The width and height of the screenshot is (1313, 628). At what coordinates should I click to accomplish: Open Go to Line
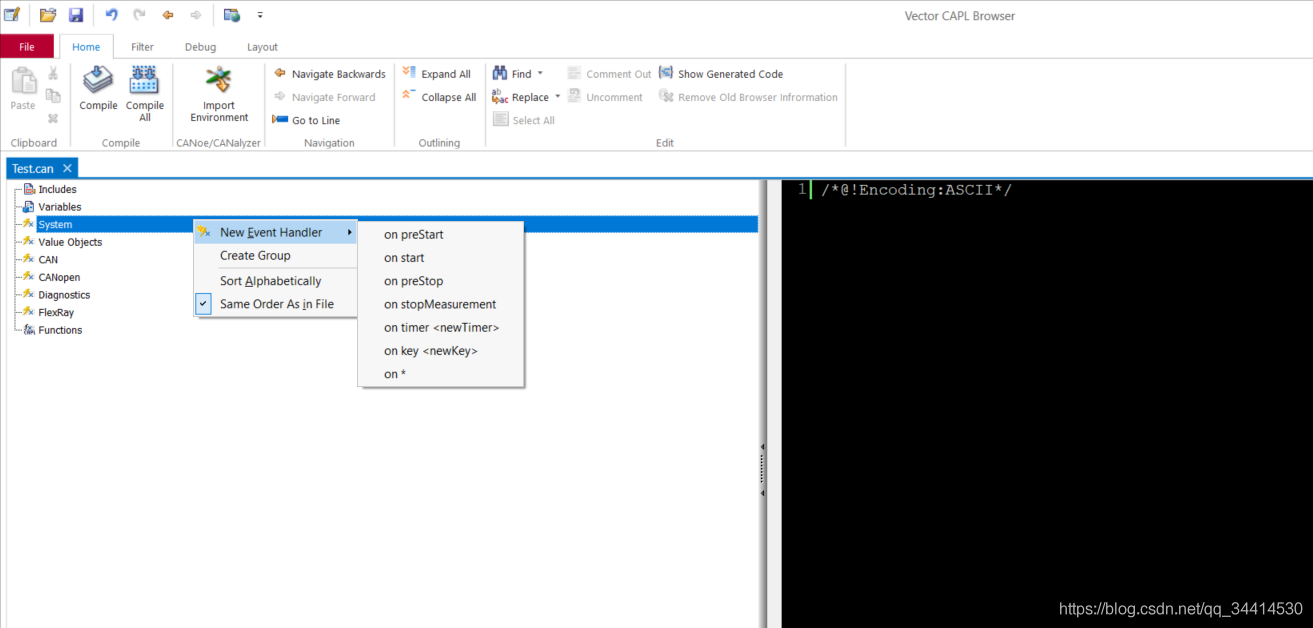click(306, 120)
